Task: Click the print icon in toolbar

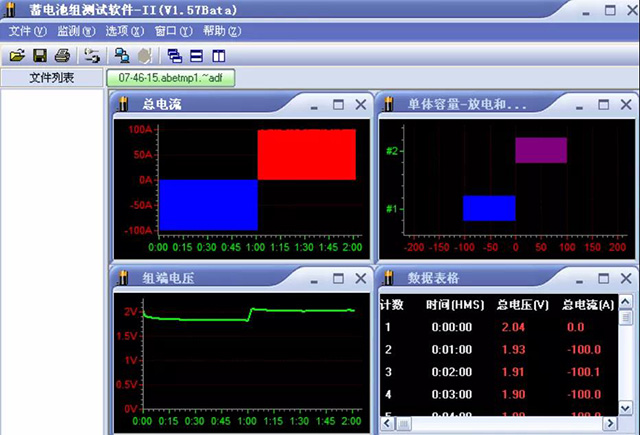Action: tap(63, 55)
